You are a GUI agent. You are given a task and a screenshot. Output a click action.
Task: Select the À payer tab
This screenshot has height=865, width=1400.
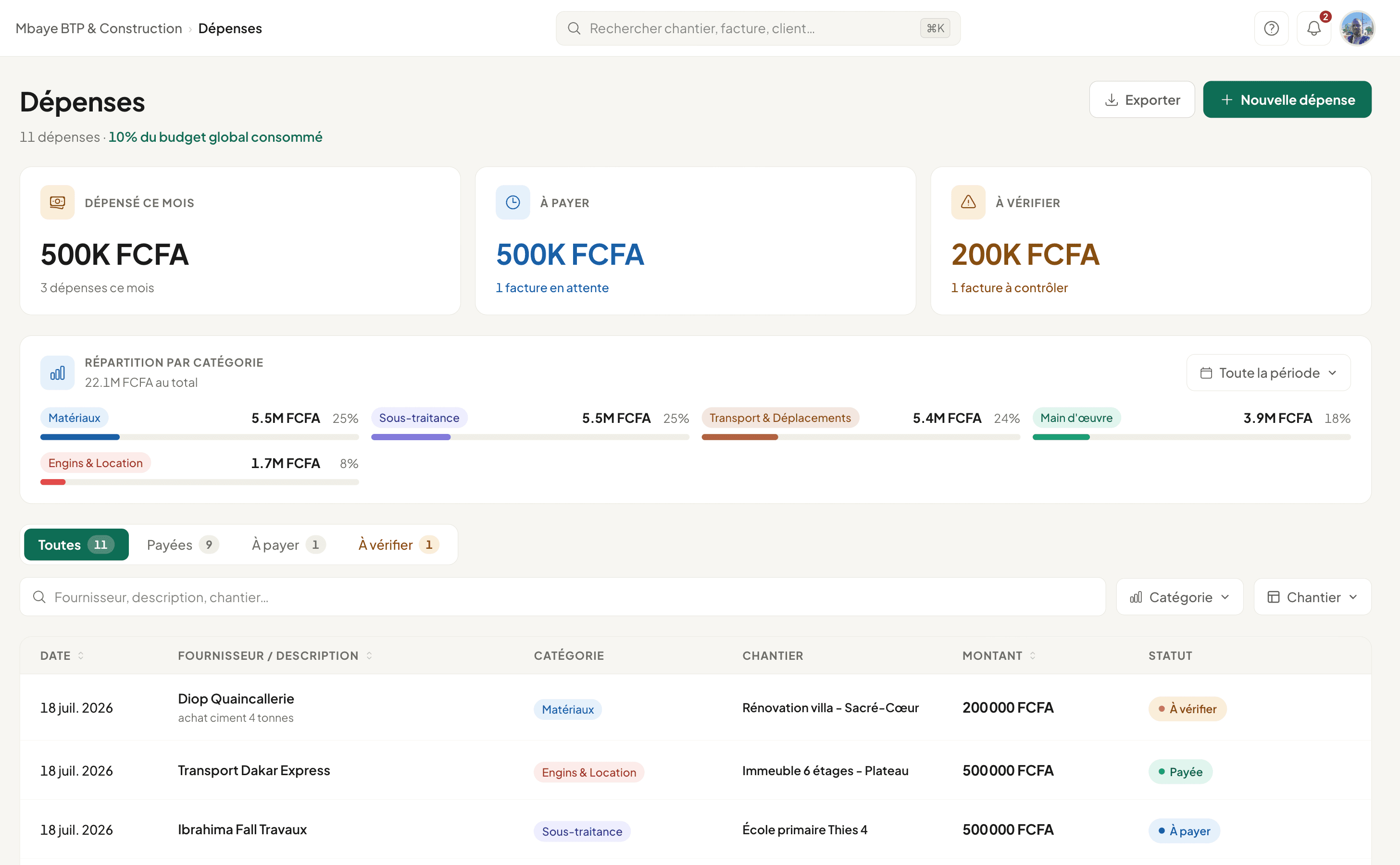[x=288, y=544]
